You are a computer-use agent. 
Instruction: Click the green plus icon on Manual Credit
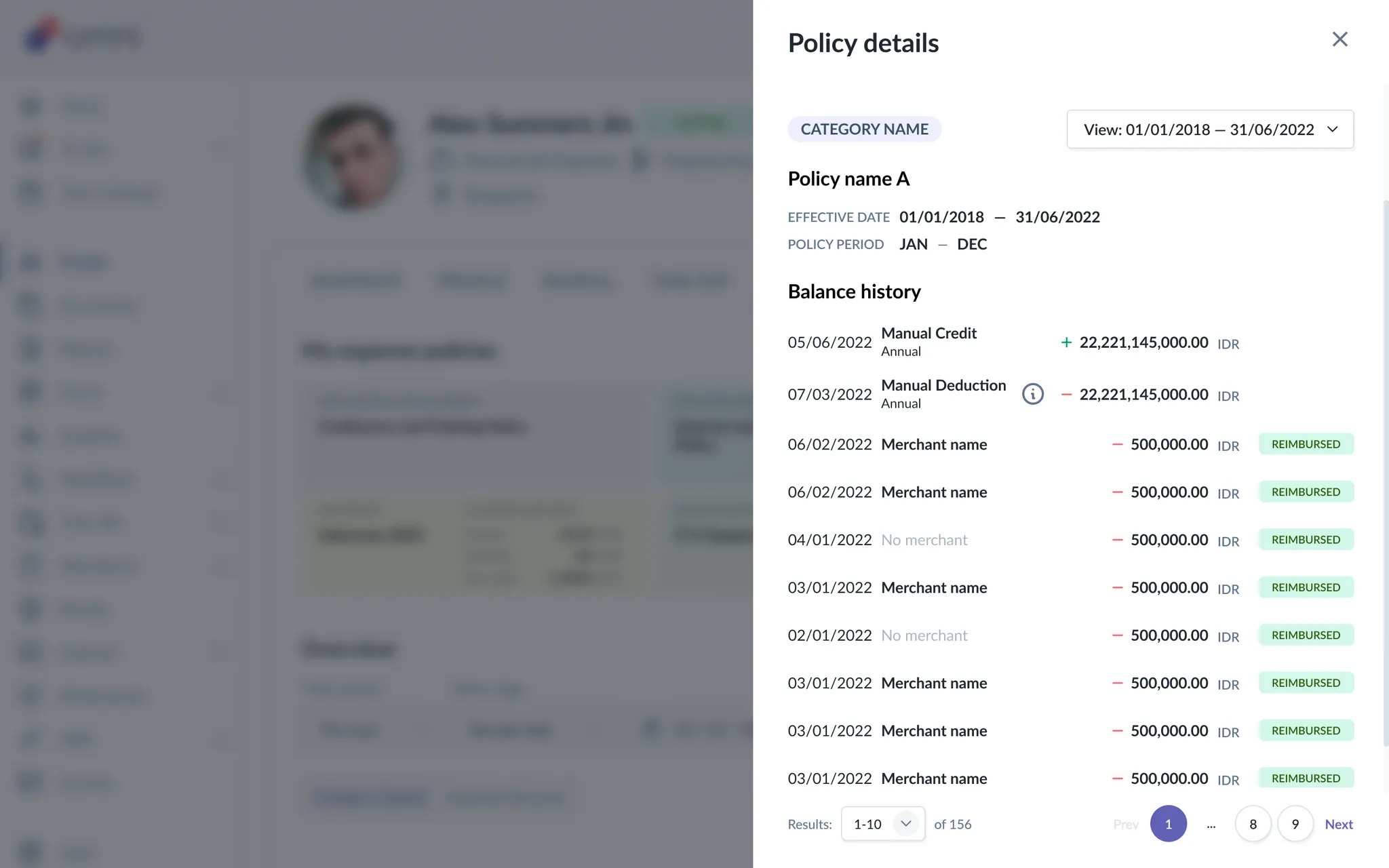point(1066,342)
